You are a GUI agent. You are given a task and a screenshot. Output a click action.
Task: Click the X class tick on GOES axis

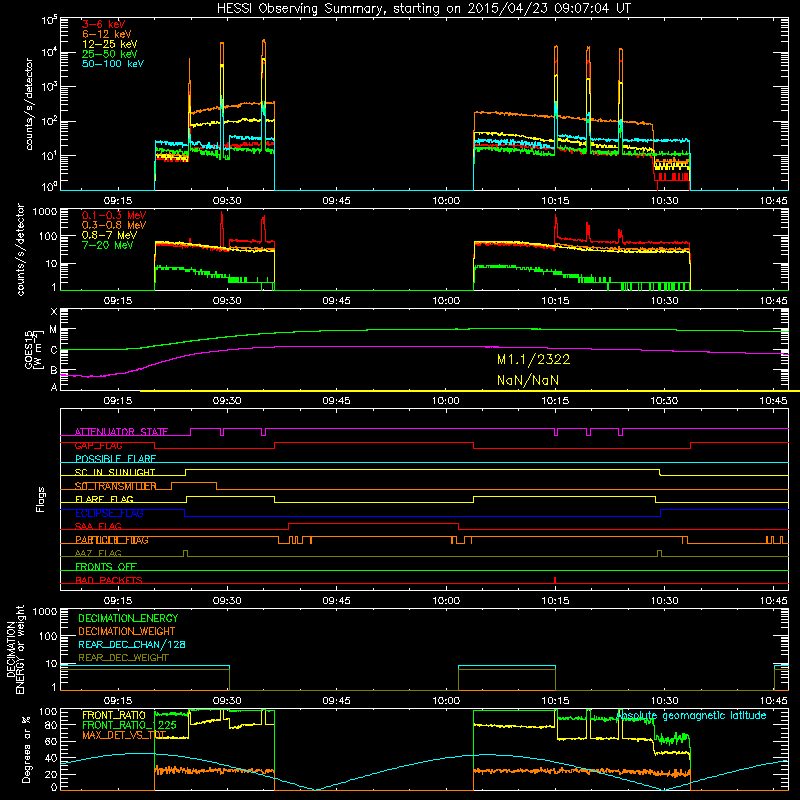54,312
